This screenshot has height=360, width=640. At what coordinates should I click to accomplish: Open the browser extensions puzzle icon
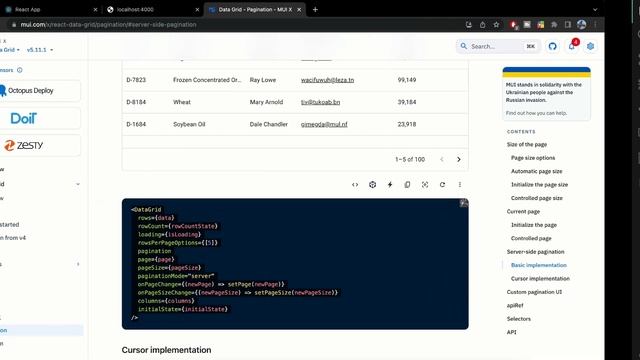pos(554,24)
